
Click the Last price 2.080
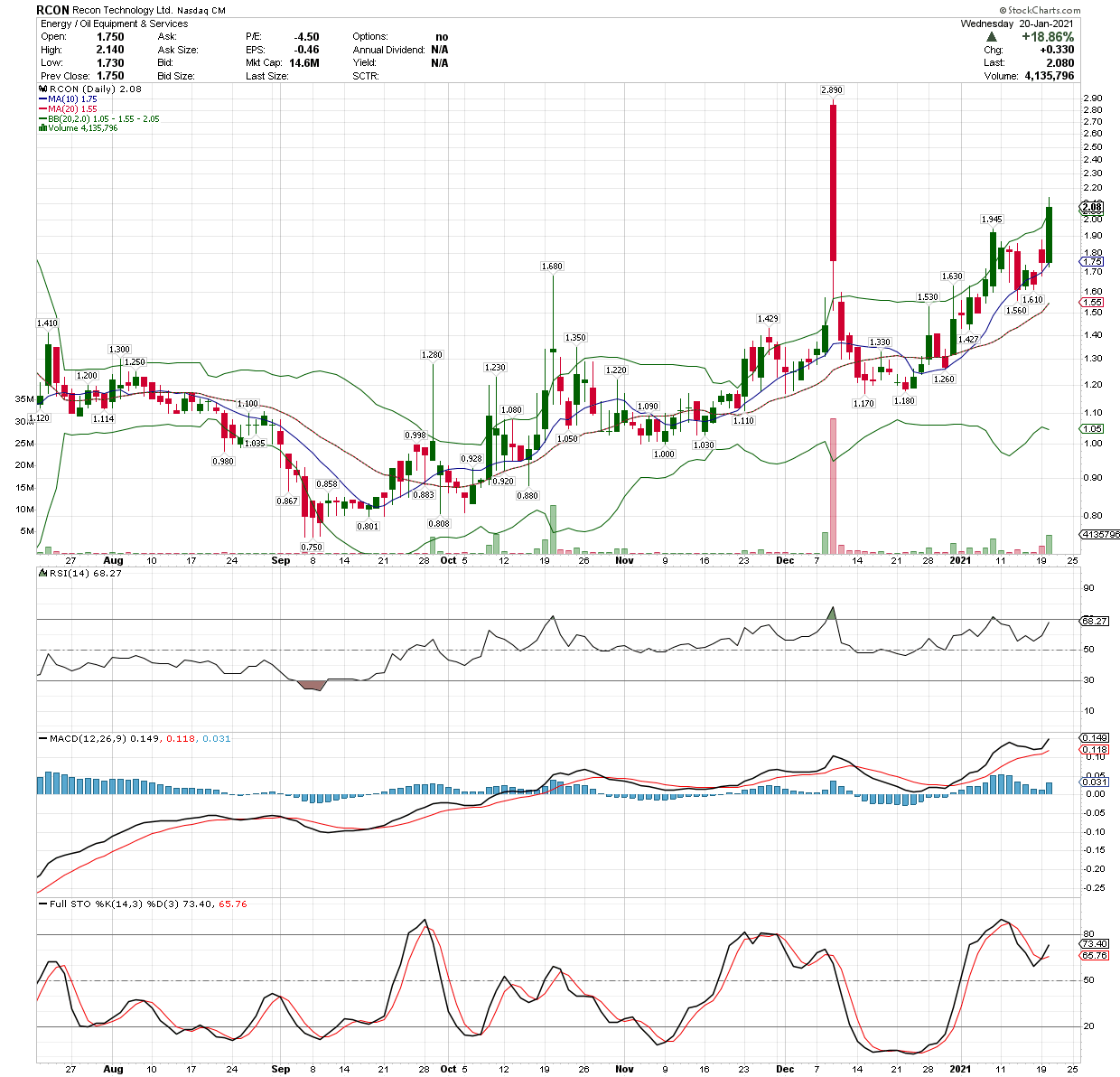tap(1059, 63)
